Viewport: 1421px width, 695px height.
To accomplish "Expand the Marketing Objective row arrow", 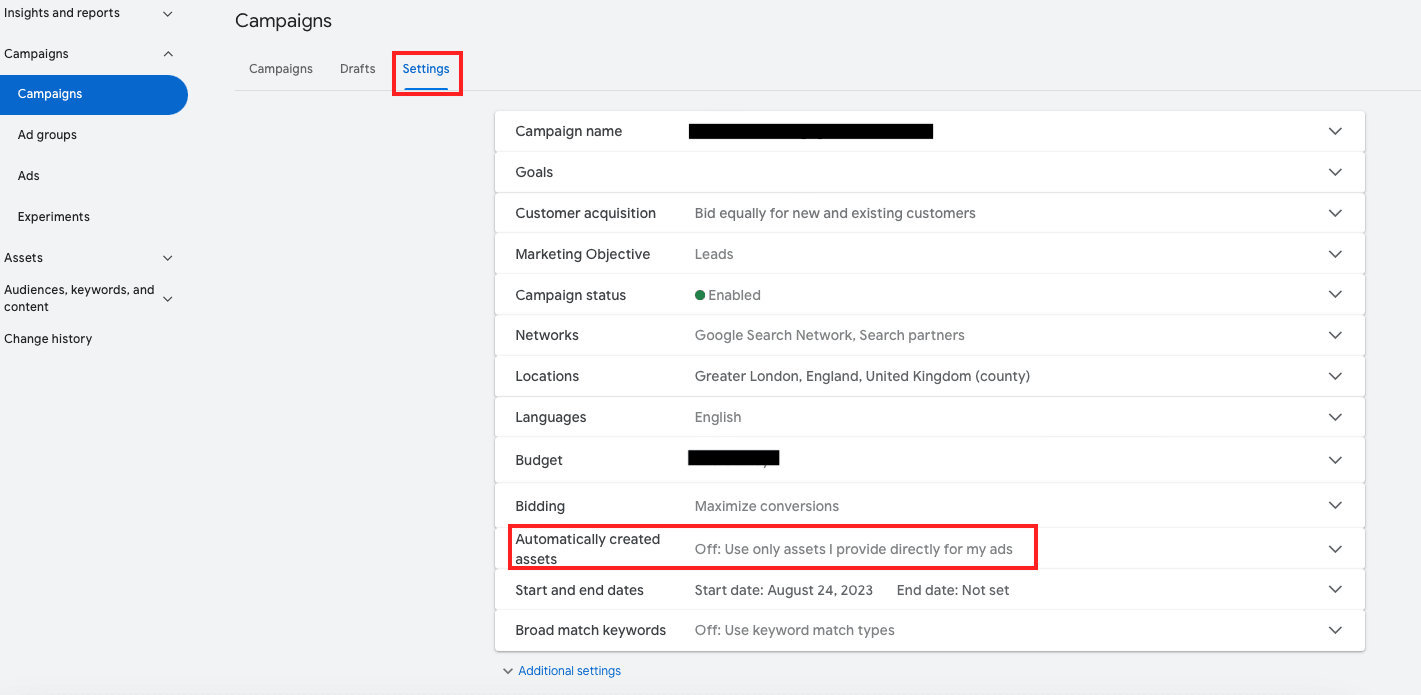I will (x=1334, y=254).
